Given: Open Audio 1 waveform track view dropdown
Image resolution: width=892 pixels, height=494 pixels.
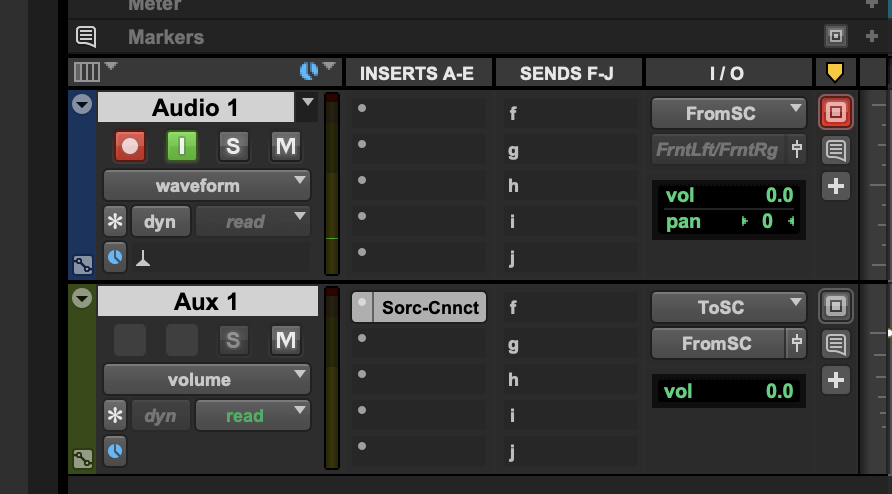Looking at the screenshot, I should 207,186.
